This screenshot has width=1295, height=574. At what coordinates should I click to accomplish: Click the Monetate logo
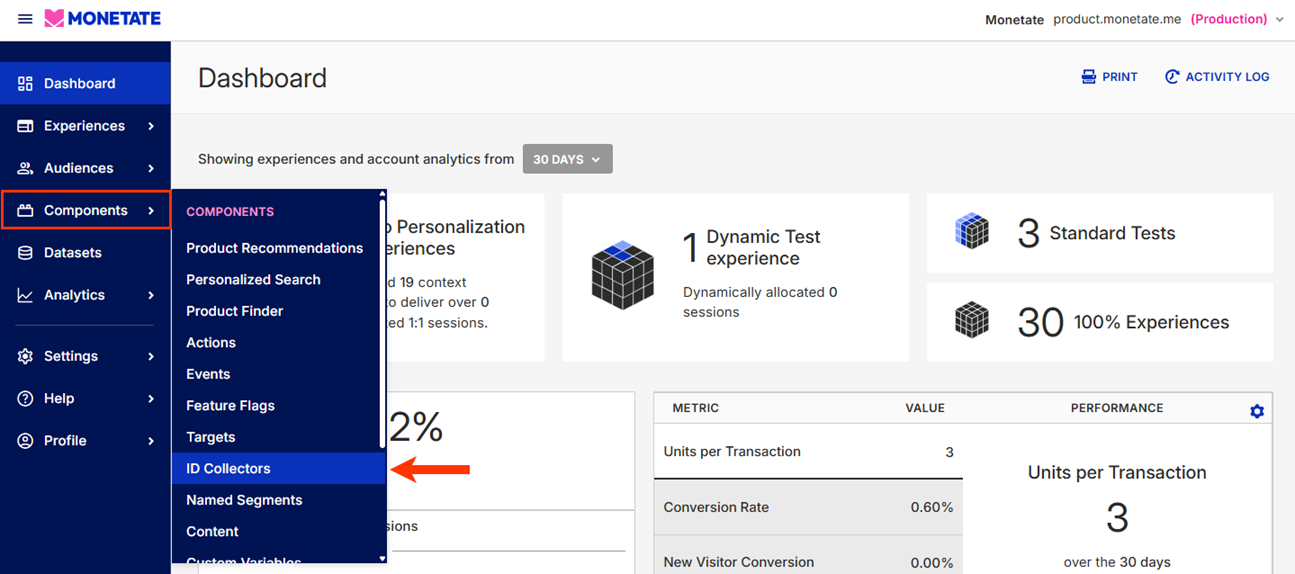click(102, 19)
